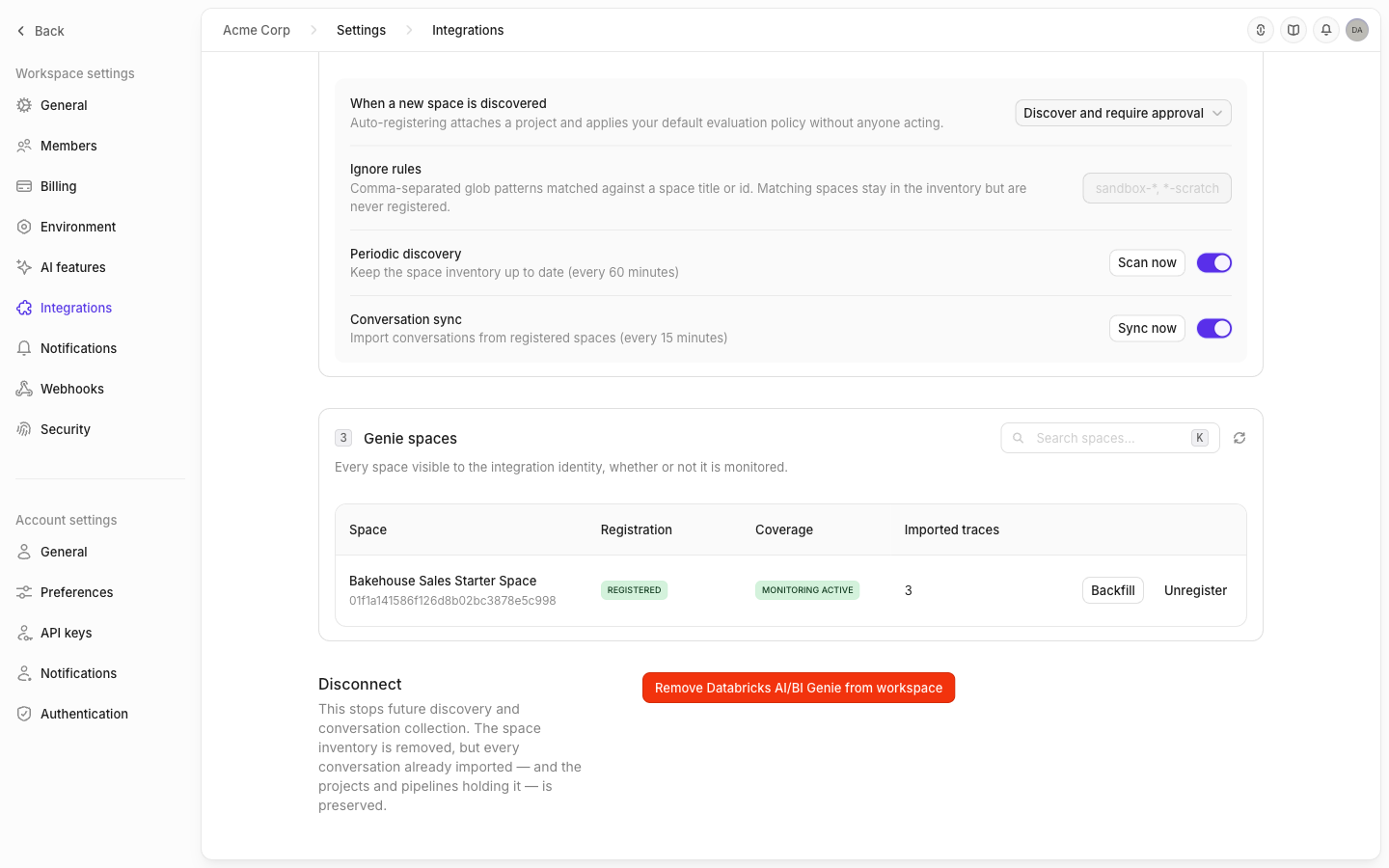Open Webhooks settings page
1389x868 pixels.
72,389
